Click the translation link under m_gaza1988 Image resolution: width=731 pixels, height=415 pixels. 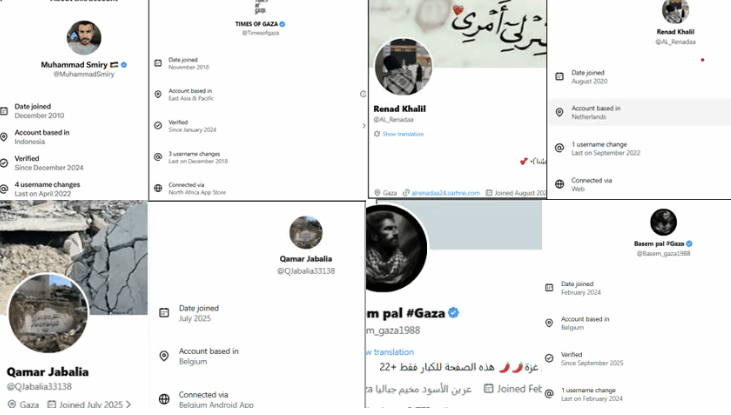point(391,352)
